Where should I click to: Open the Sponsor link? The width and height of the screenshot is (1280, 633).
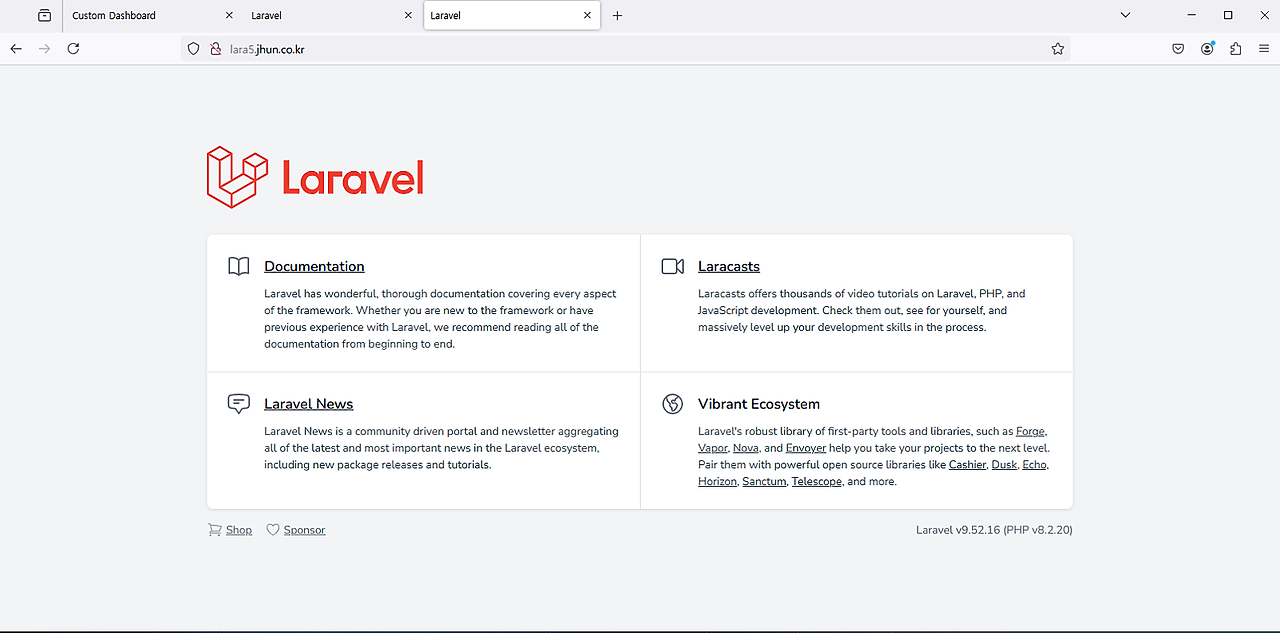tap(304, 530)
